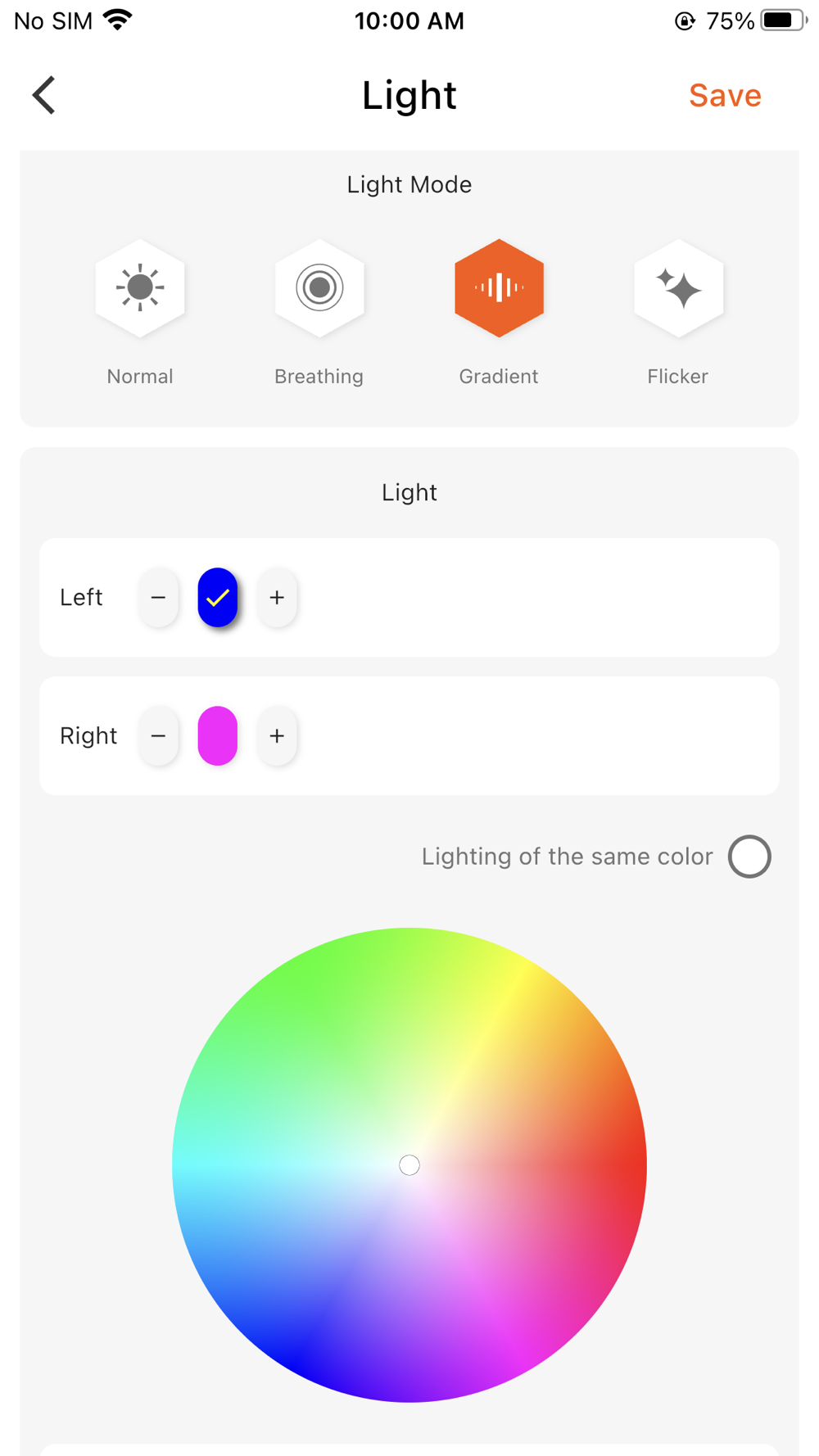Select the Normal light mode sun icon
This screenshot has width=819, height=1456.
pyautogui.click(x=140, y=287)
